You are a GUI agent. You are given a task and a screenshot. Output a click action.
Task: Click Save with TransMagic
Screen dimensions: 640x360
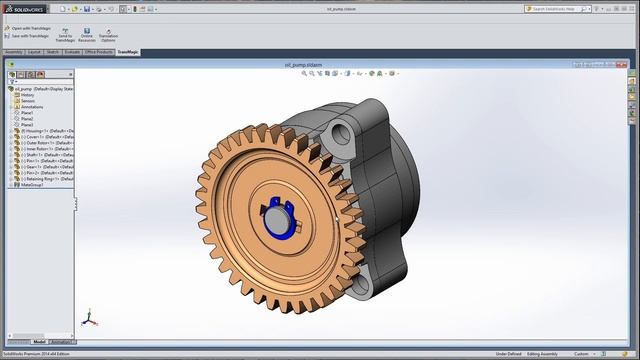point(27,36)
